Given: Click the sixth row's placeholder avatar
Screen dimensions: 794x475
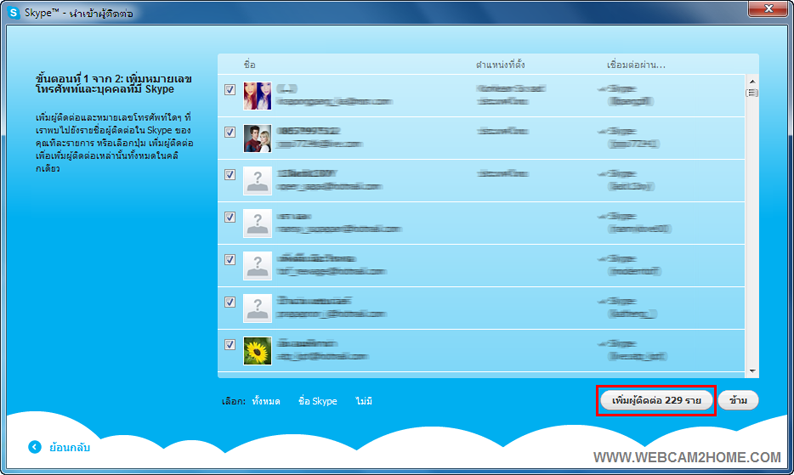Looking at the screenshot, I should click(x=257, y=308).
